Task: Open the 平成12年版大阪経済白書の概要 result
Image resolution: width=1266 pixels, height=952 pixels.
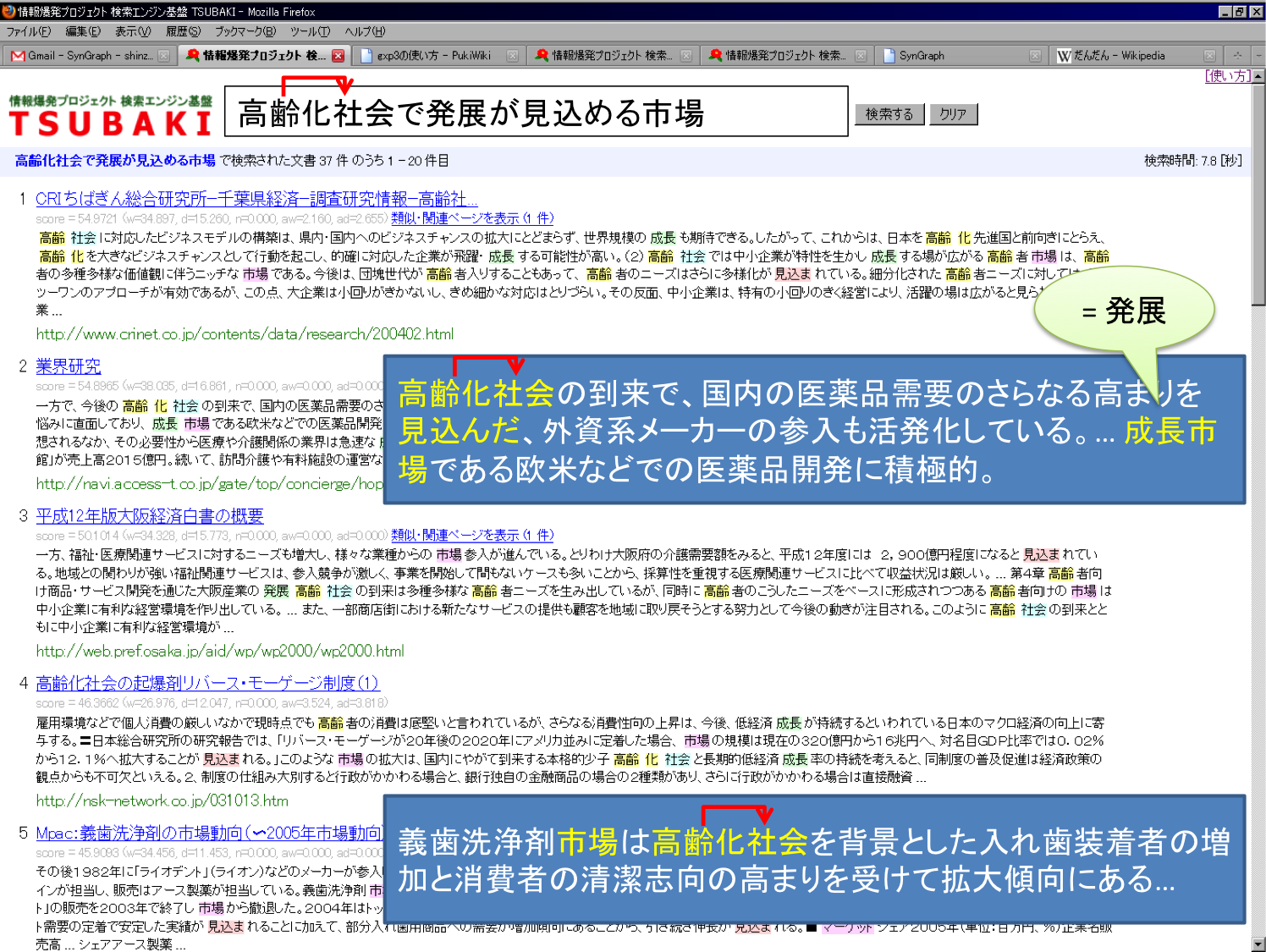Action: pos(150,516)
